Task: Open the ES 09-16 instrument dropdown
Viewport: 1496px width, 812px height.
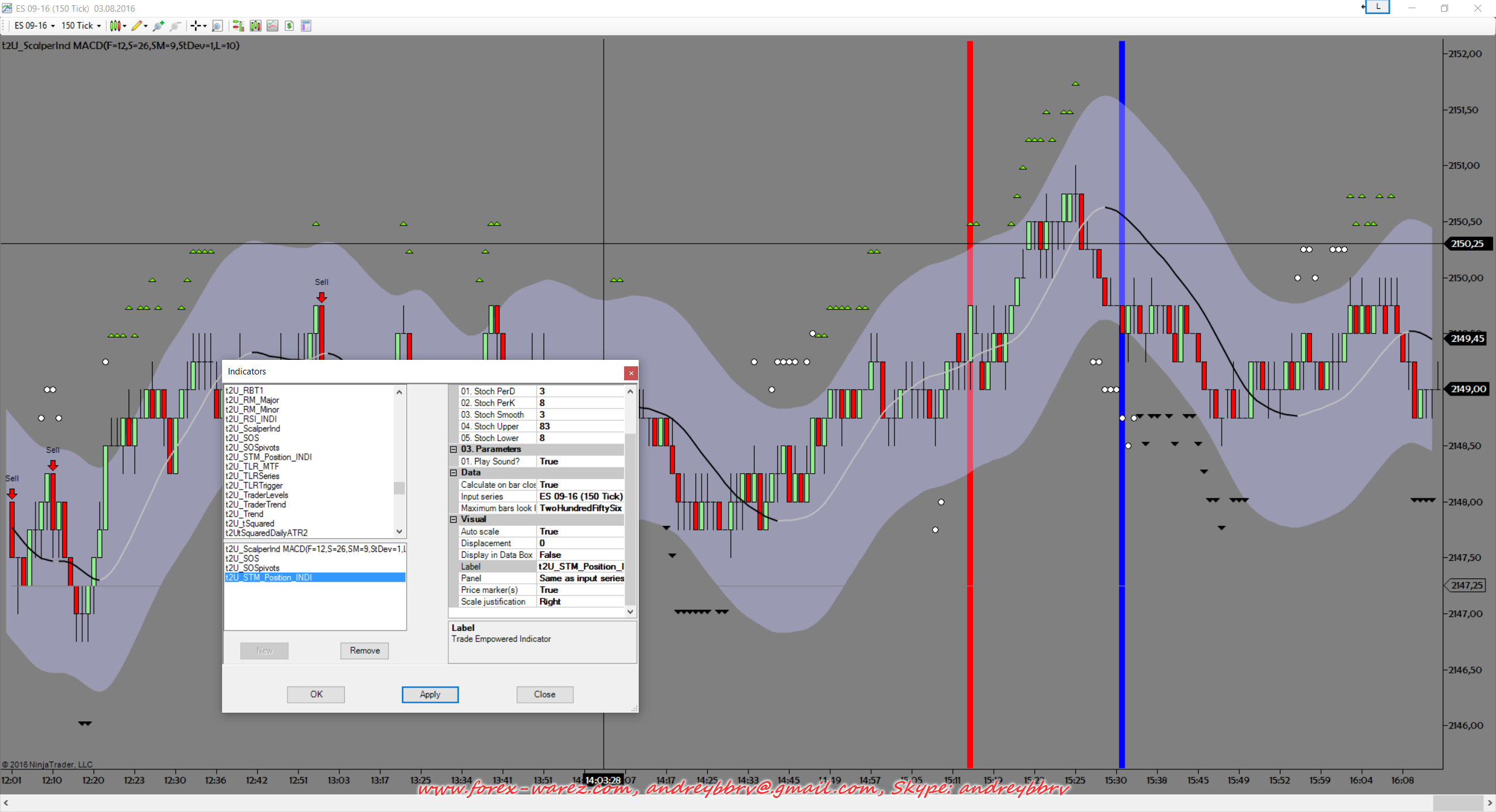Action: [34, 26]
